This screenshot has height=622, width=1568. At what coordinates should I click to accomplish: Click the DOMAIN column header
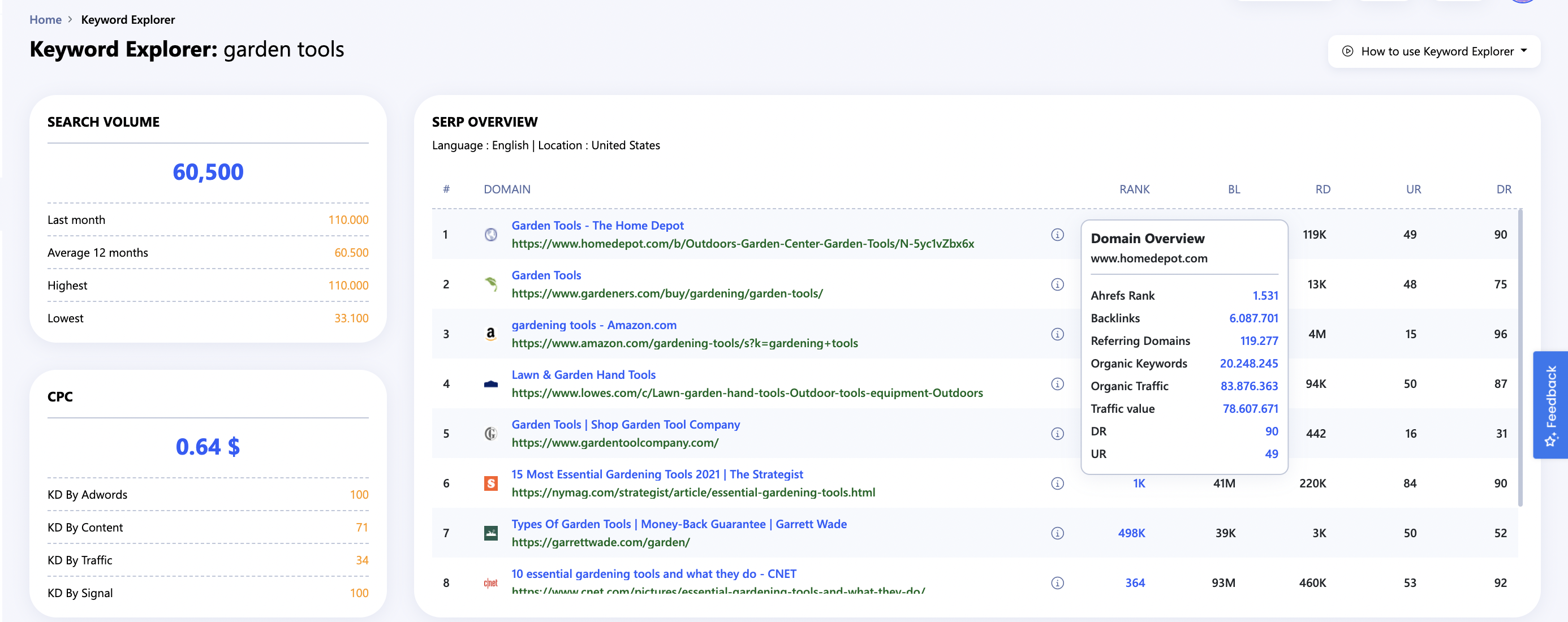pyautogui.click(x=506, y=189)
